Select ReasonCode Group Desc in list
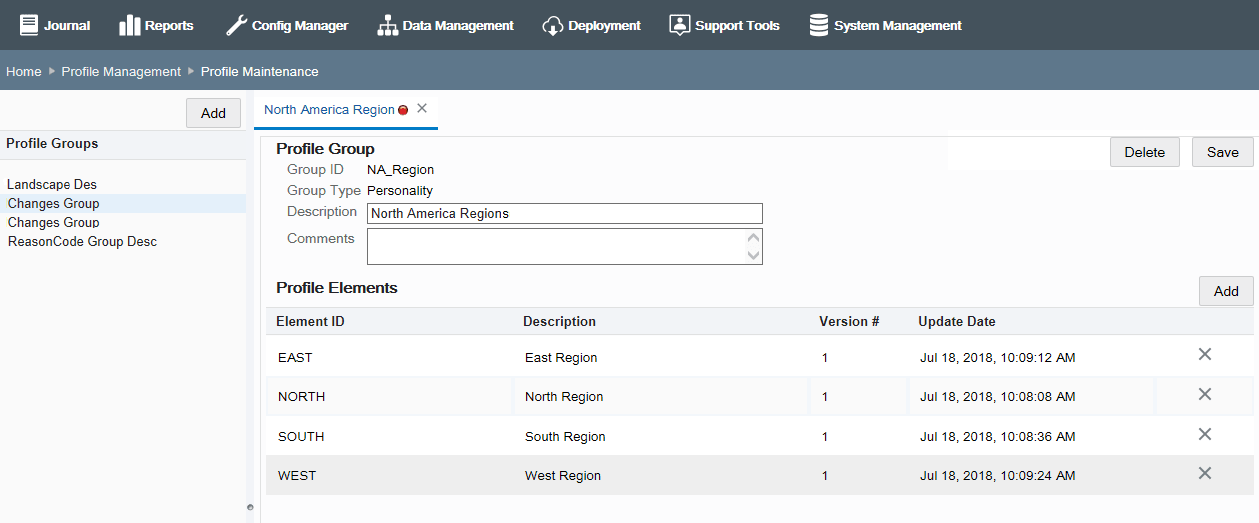Viewport: 1259px width, 523px height. tap(82, 241)
